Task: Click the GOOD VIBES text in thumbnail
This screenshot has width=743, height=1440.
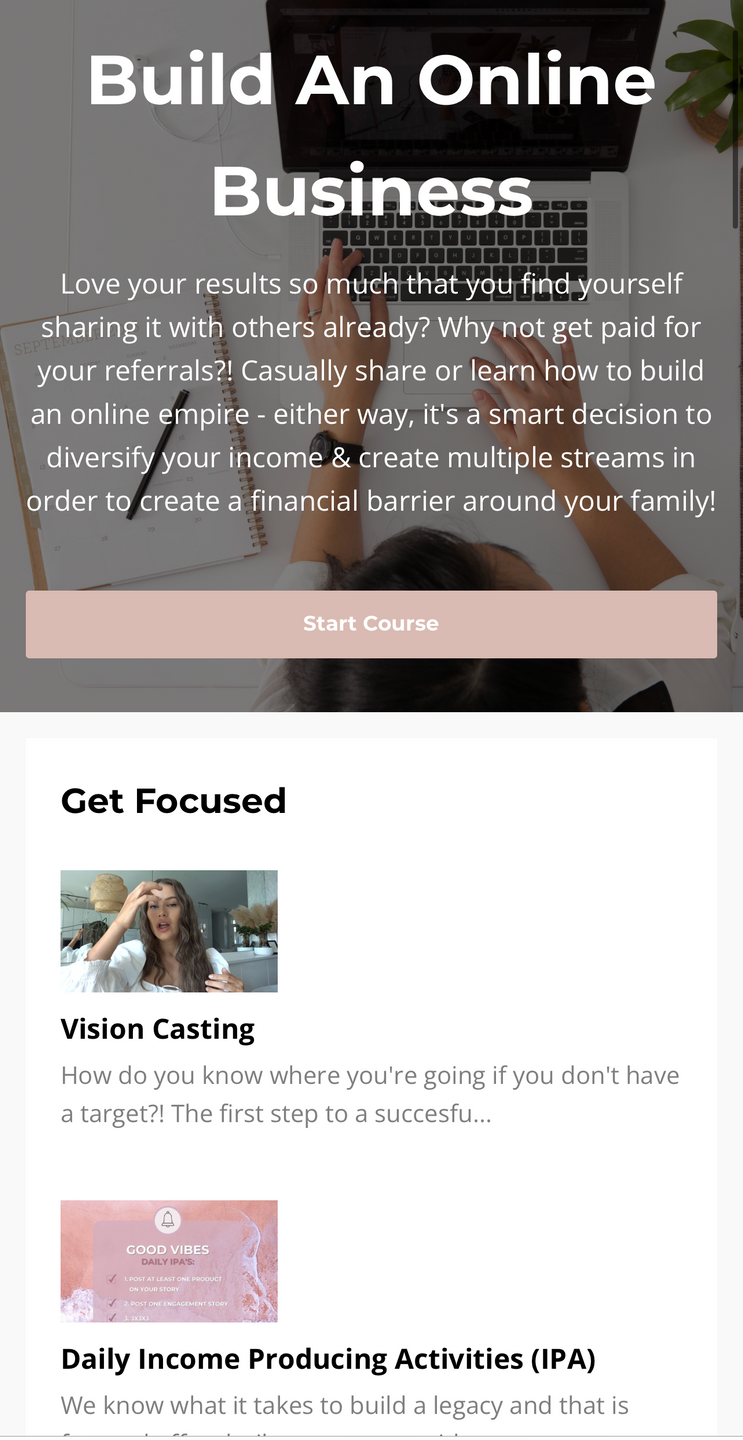Action: click(x=168, y=1250)
